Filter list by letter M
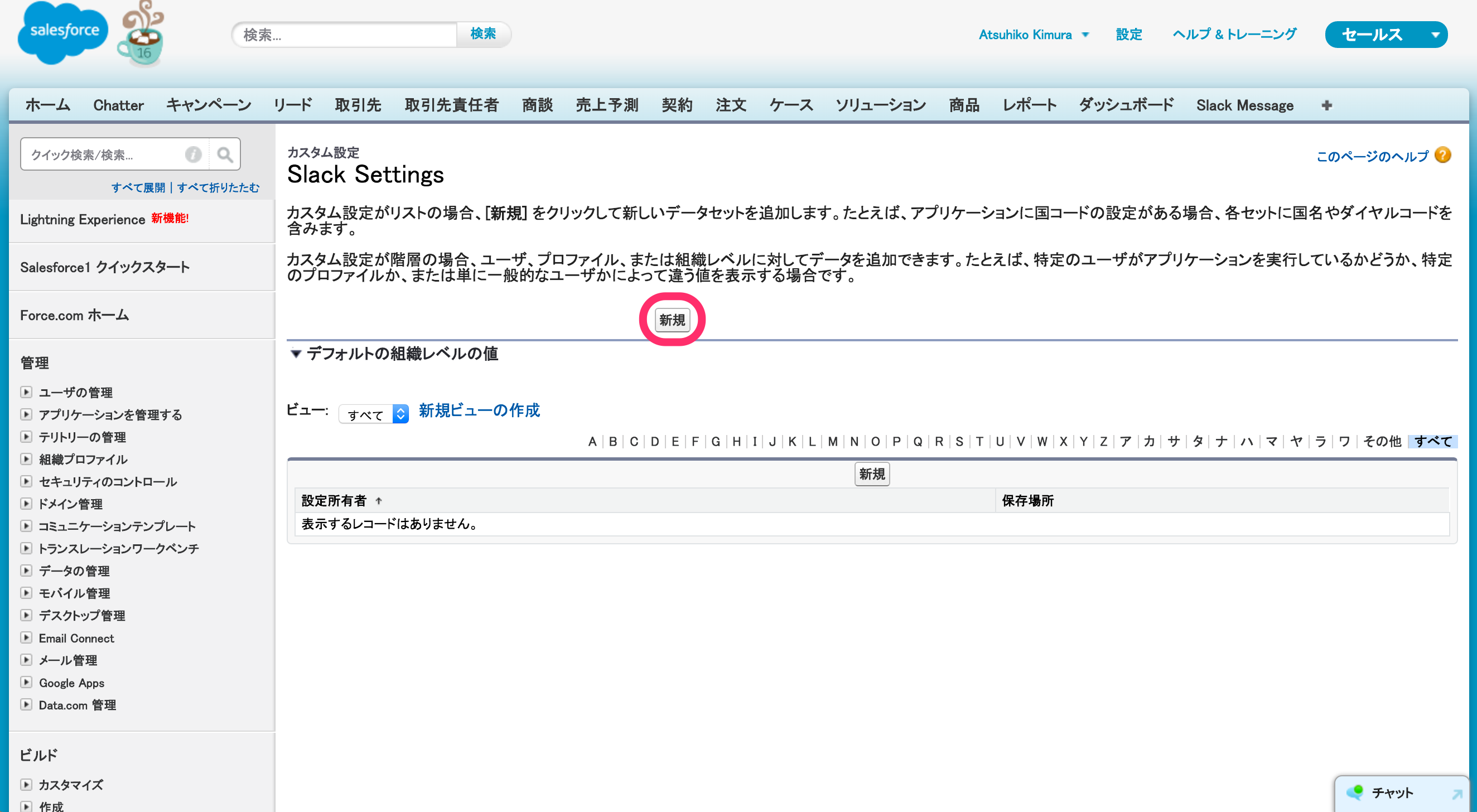The height and width of the screenshot is (812, 1477). 833,442
